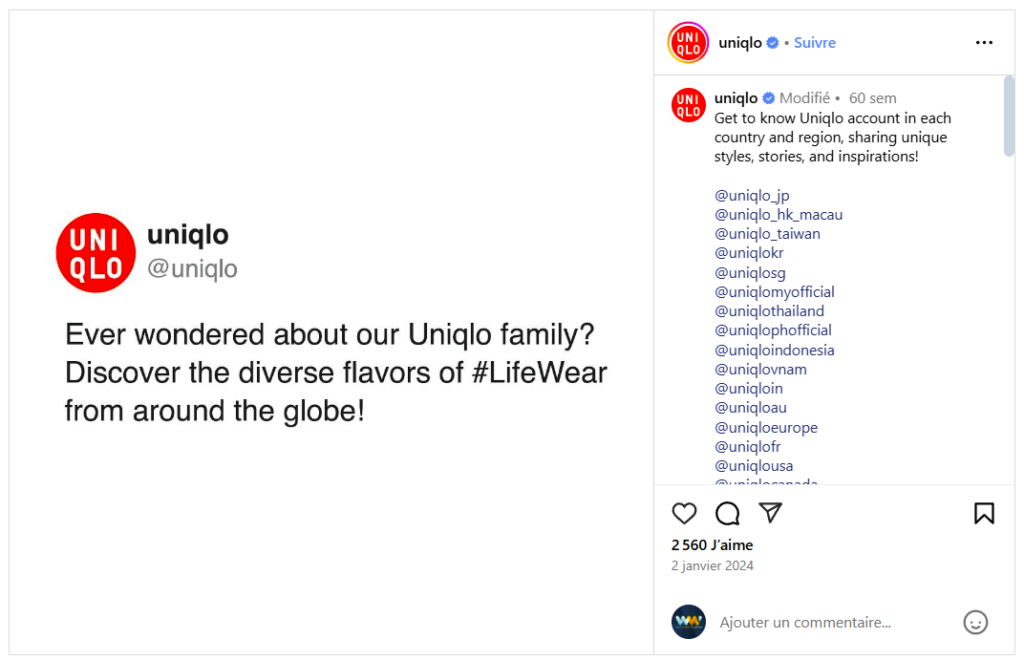The height and width of the screenshot is (660, 1024).
Task: Open the three-dots more options menu
Action: 984,43
